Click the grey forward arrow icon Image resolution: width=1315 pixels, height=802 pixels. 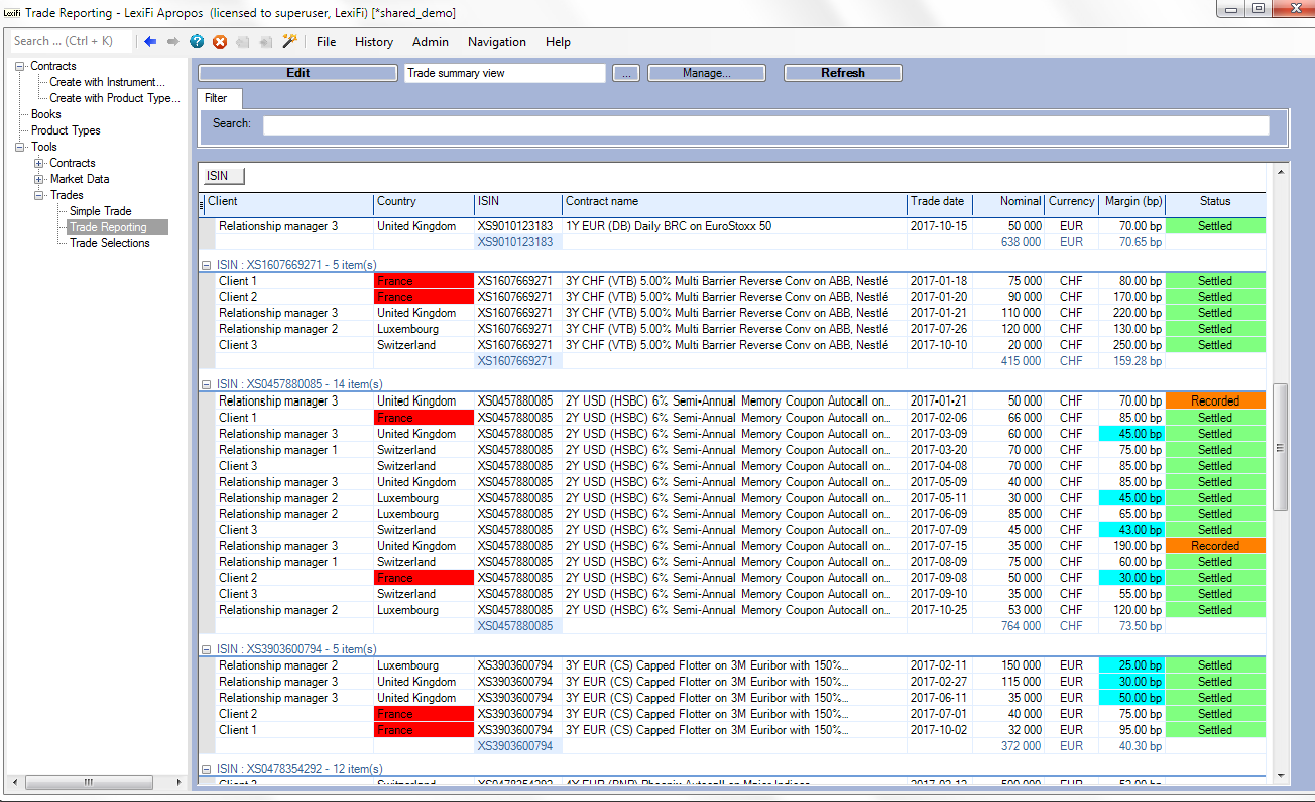click(173, 42)
